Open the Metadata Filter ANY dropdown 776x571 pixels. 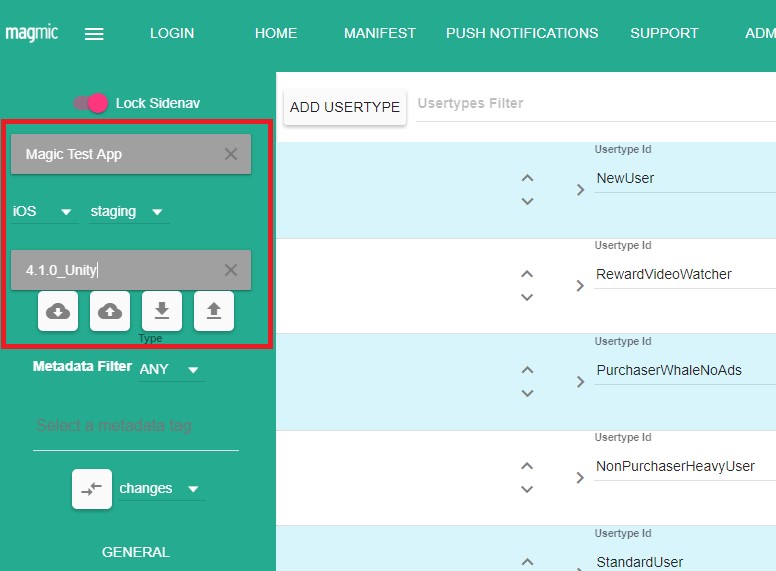click(x=170, y=370)
